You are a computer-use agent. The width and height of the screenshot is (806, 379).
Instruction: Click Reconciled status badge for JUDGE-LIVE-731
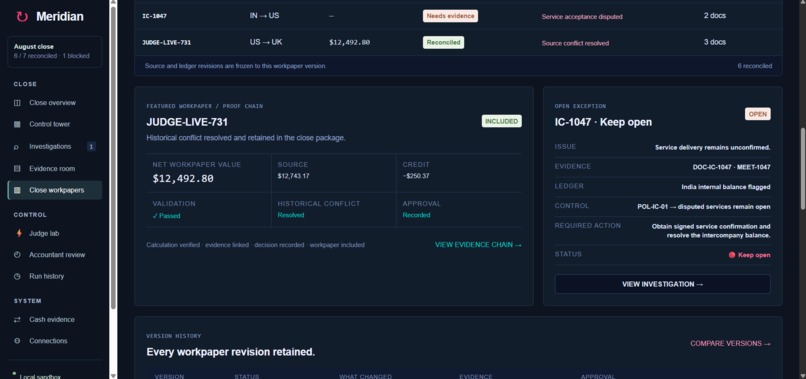443,43
